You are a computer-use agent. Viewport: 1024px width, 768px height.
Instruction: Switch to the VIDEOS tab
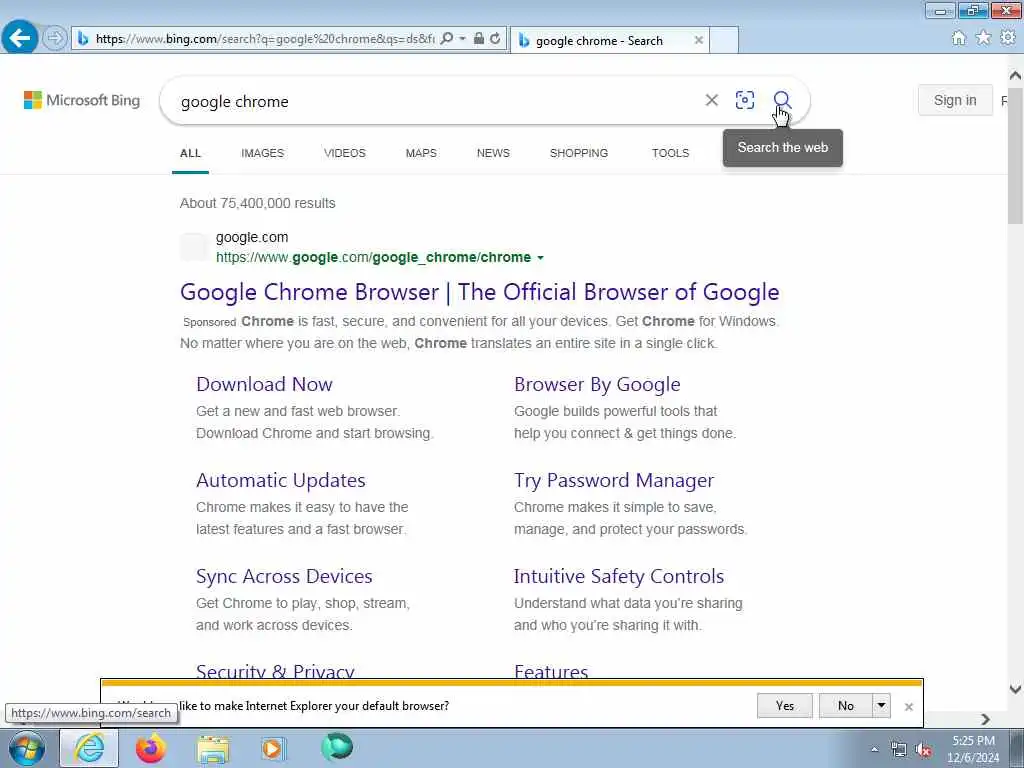(x=345, y=153)
